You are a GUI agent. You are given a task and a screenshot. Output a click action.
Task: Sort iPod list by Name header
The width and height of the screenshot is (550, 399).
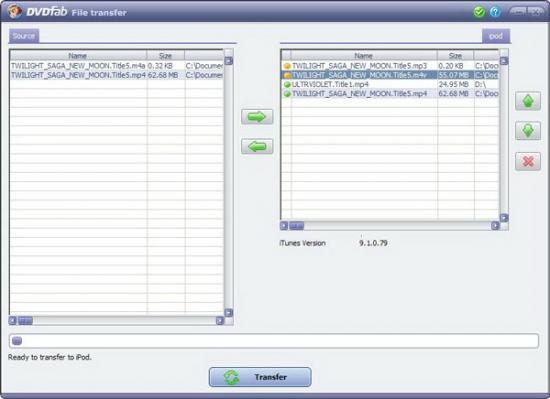click(x=363, y=55)
